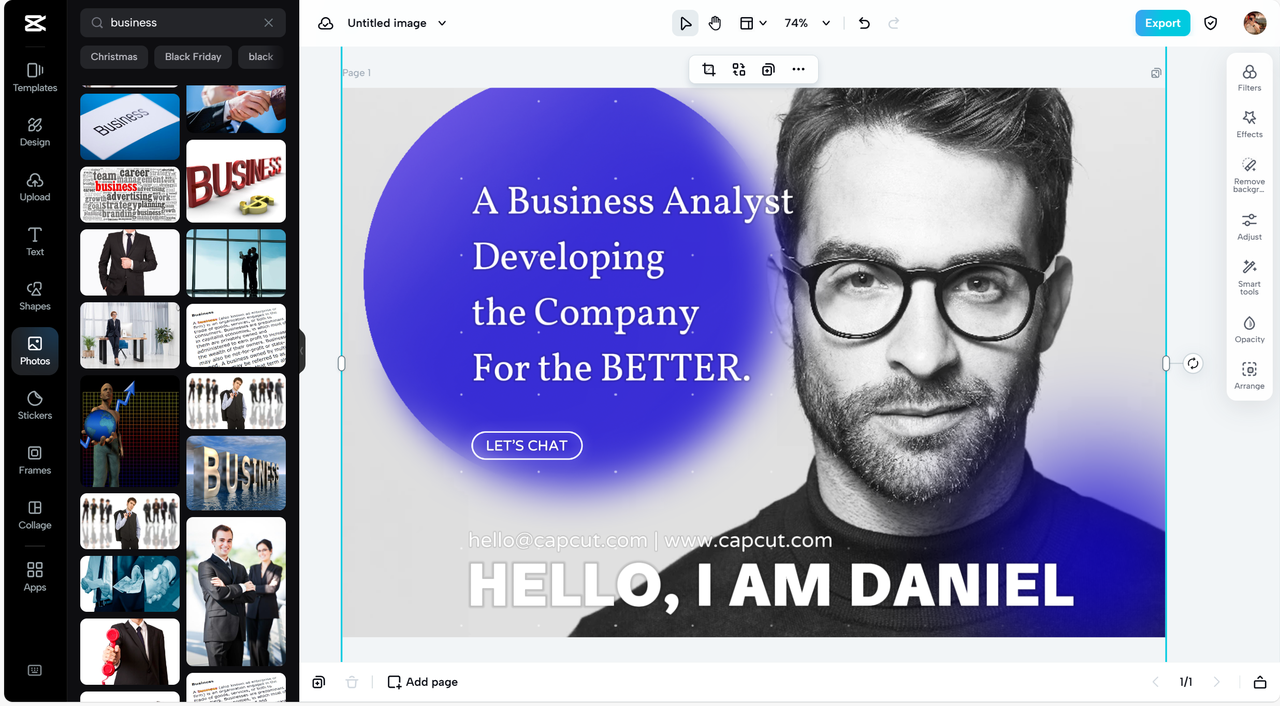Open the layout options dropdown
Image resolution: width=1280 pixels, height=706 pixels.
[753, 23]
